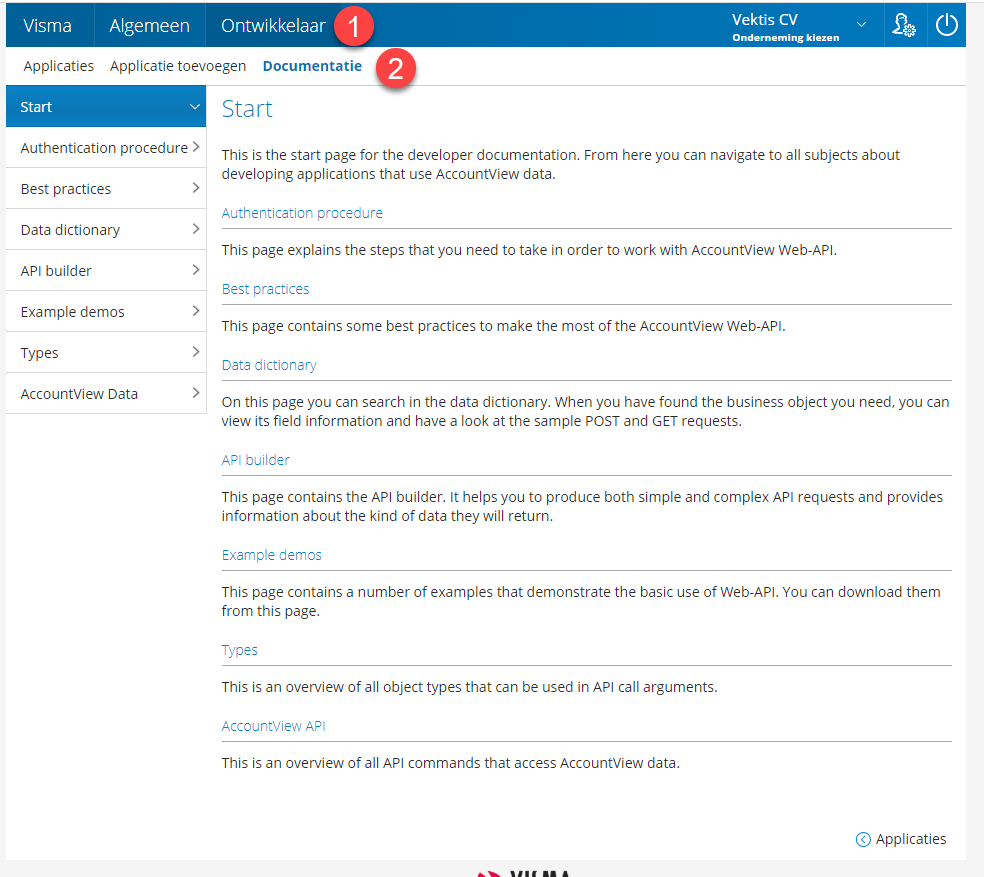Viewport: 984px width, 877px height.
Task: Click the user settings icon in header
Action: click(903, 26)
